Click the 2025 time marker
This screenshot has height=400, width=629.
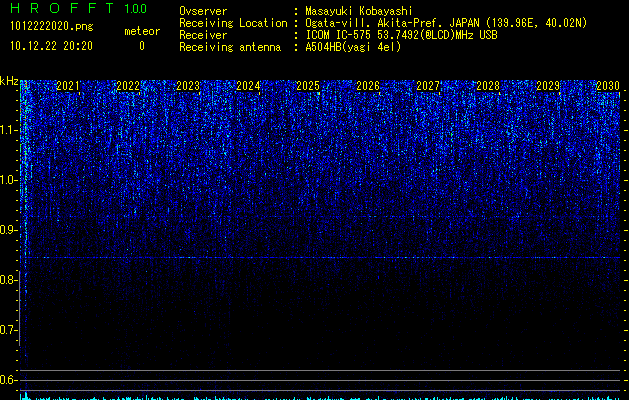pos(308,86)
